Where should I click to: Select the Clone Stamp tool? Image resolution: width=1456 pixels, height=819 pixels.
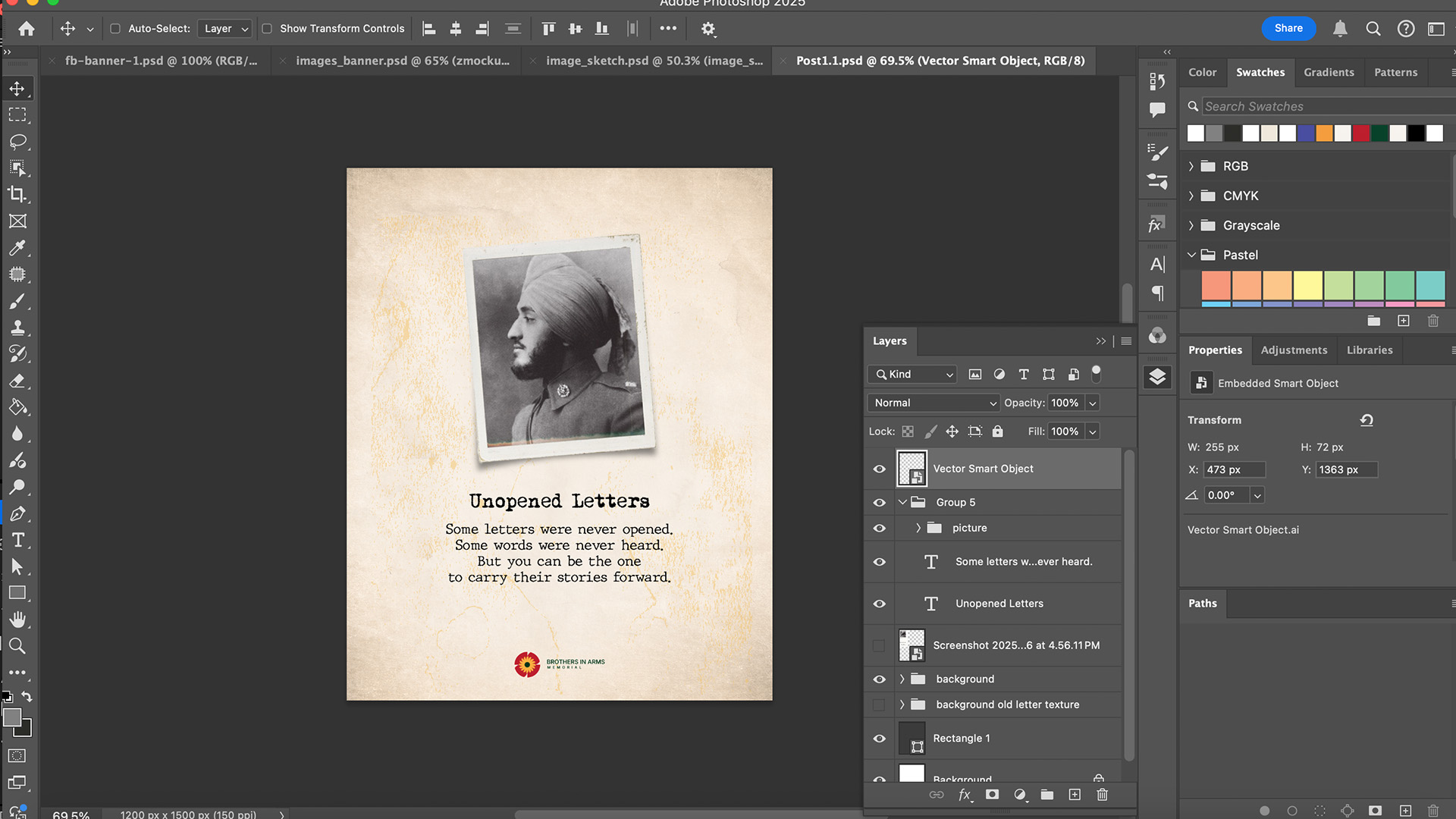[17, 328]
